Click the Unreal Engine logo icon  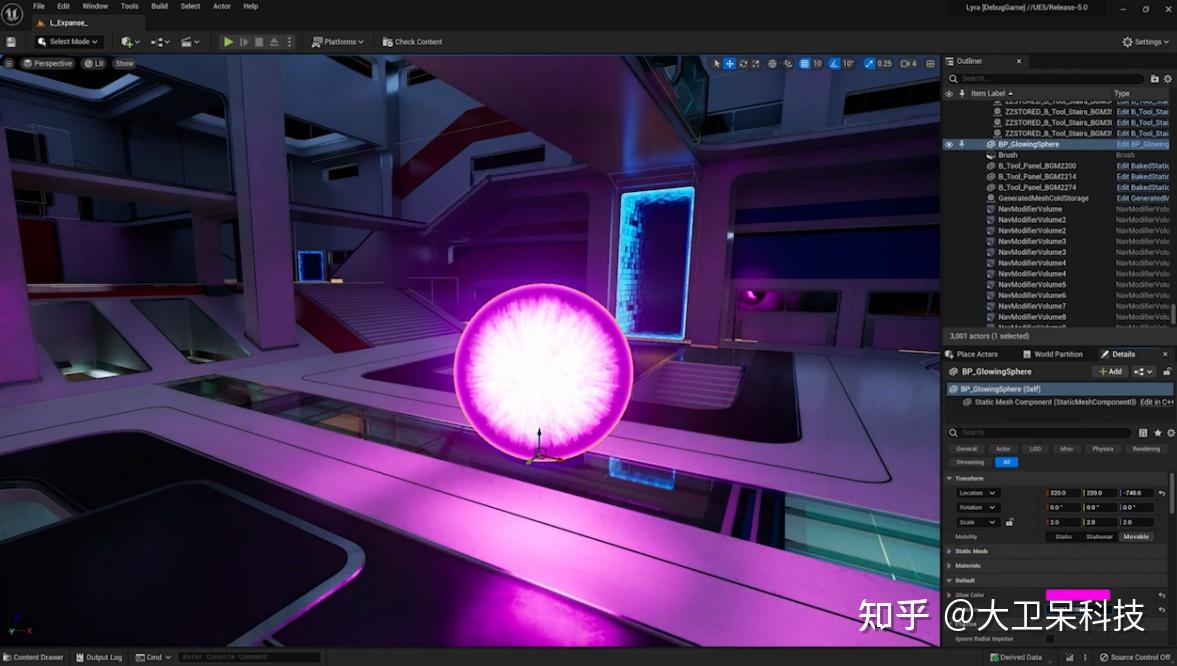pyautogui.click(x=12, y=13)
